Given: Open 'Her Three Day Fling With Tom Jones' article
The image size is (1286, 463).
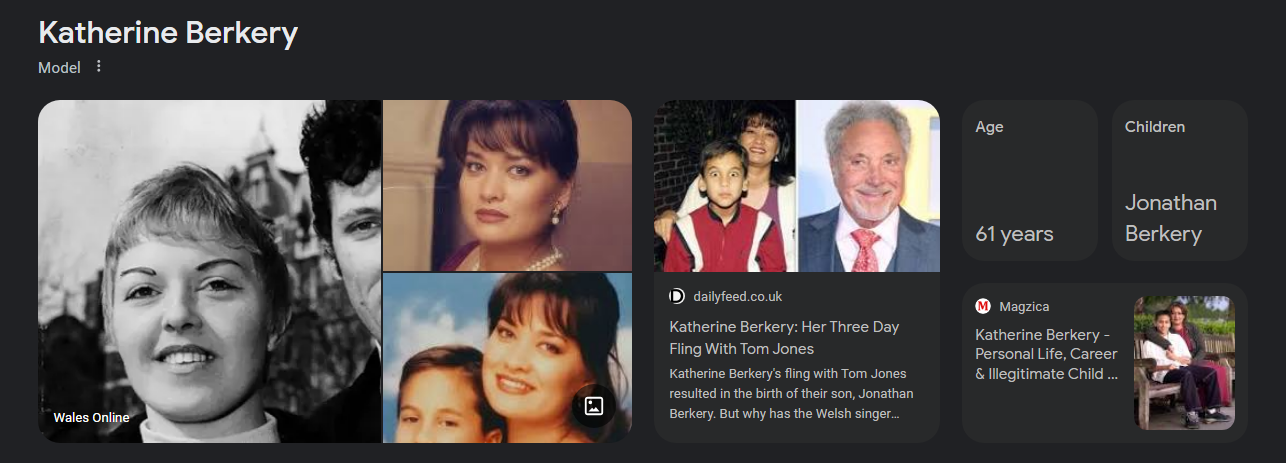Looking at the screenshot, I should [784, 338].
